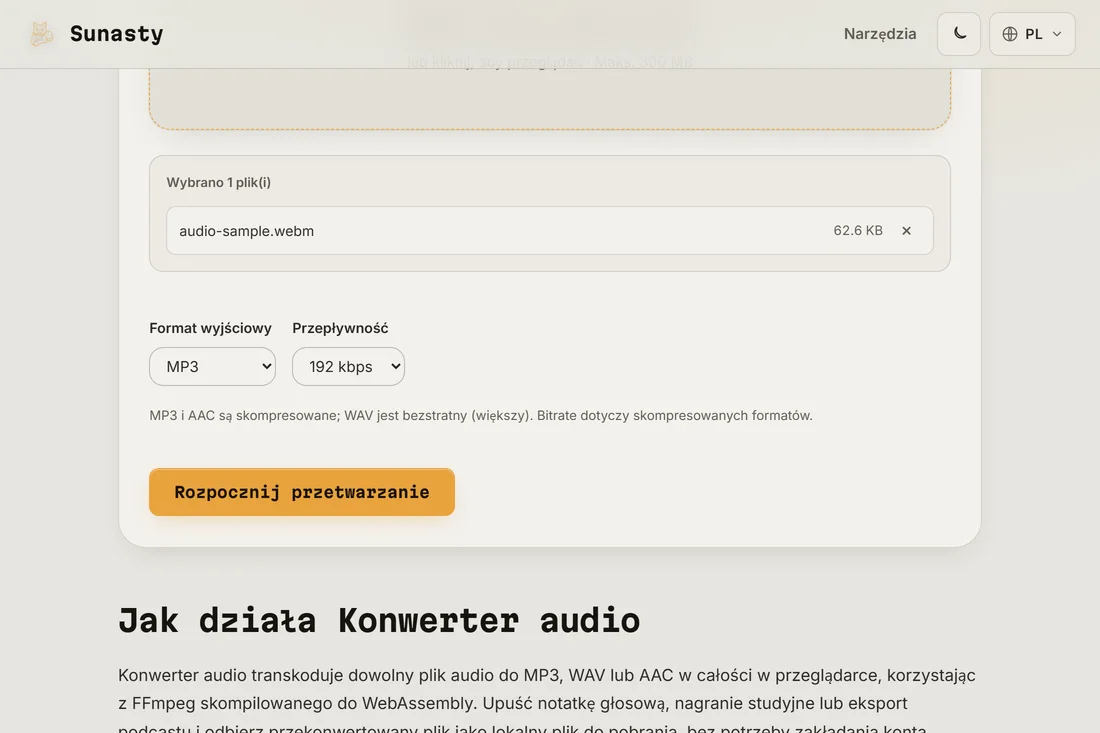The width and height of the screenshot is (1100, 733).
Task: Click the dashed file drop zone
Action: click(549, 98)
